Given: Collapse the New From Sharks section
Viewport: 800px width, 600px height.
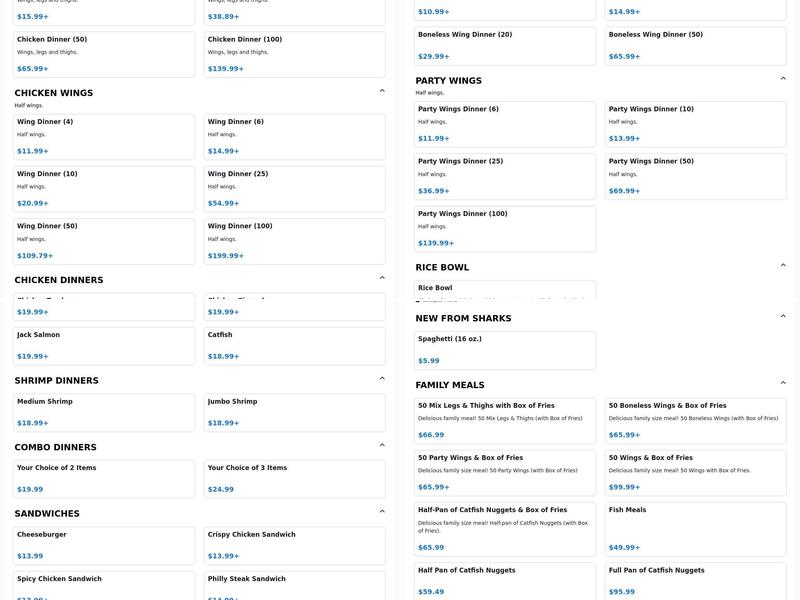Looking at the screenshot, I should [783, 317].
